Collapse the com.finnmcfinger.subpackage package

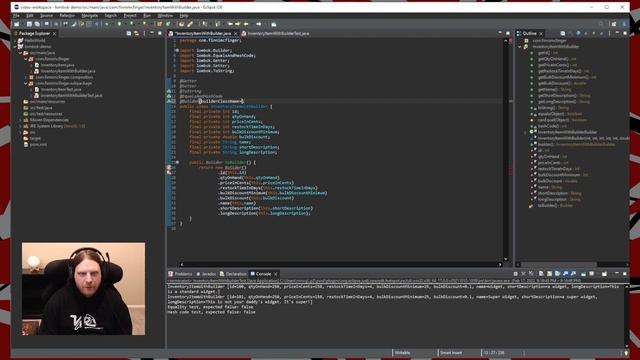pyautogui.click(x=26, y=83)
